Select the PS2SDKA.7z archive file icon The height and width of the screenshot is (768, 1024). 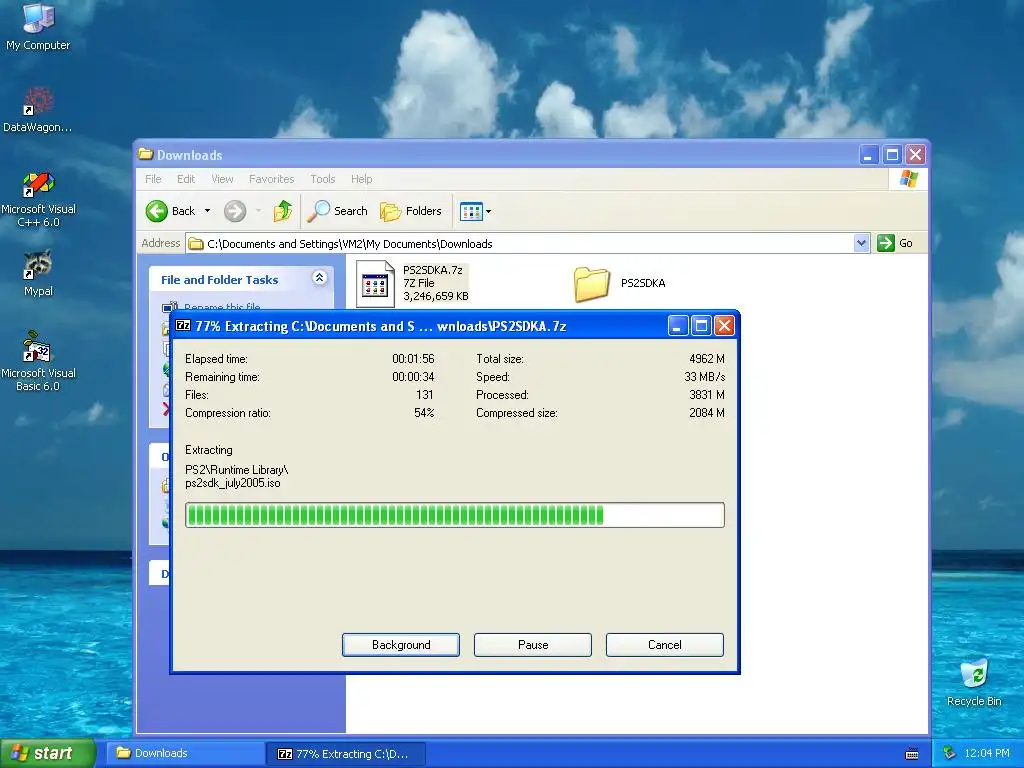click(375, 283)
